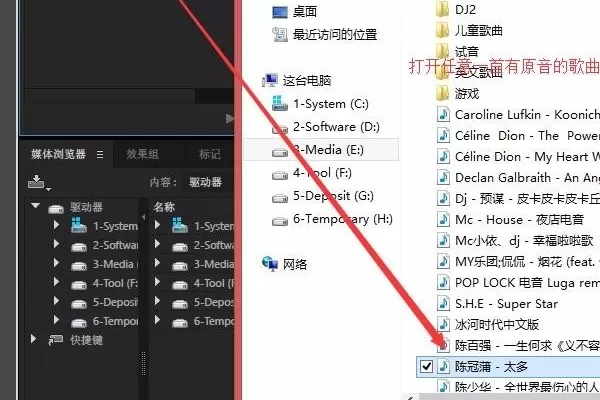This screenshot has height=400, width=600.
Task: Expand 3-Media in the 名称 list
Action: click(157, 263)
